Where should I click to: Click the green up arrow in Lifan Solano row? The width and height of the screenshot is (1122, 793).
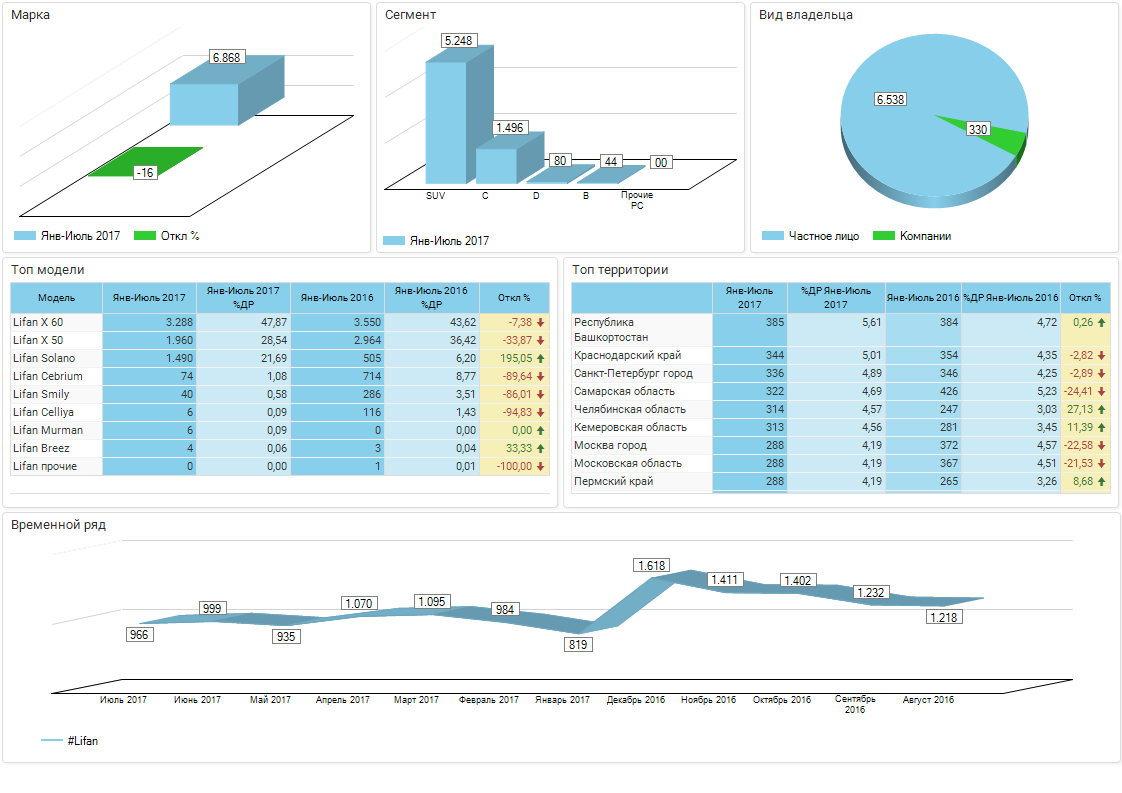[541, 359]
